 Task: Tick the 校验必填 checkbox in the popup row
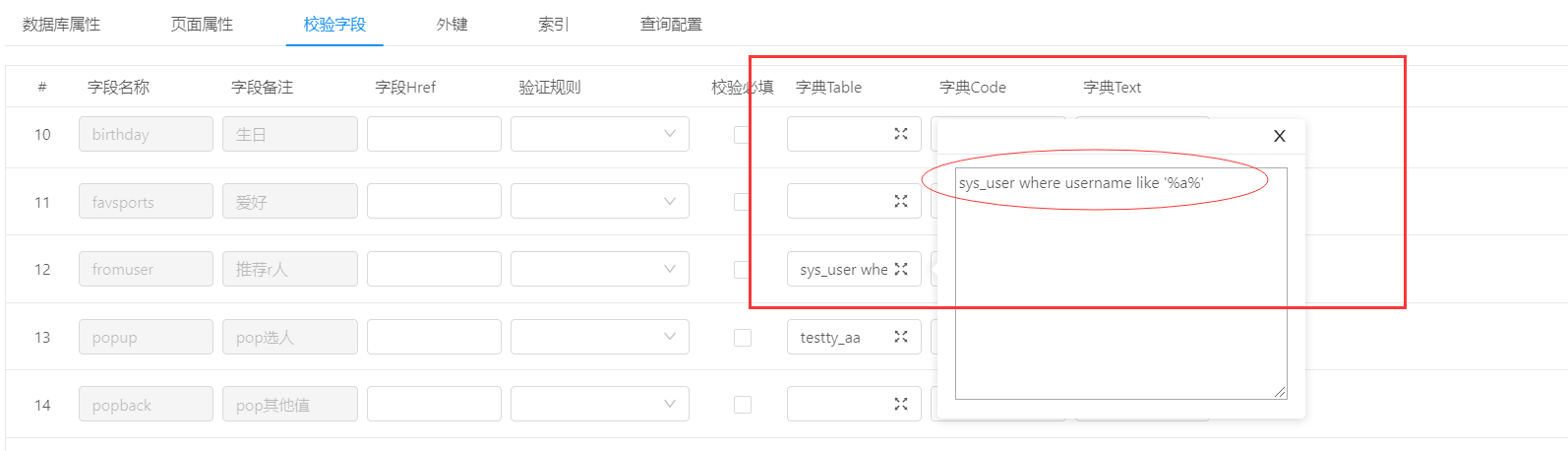(743, 337)
